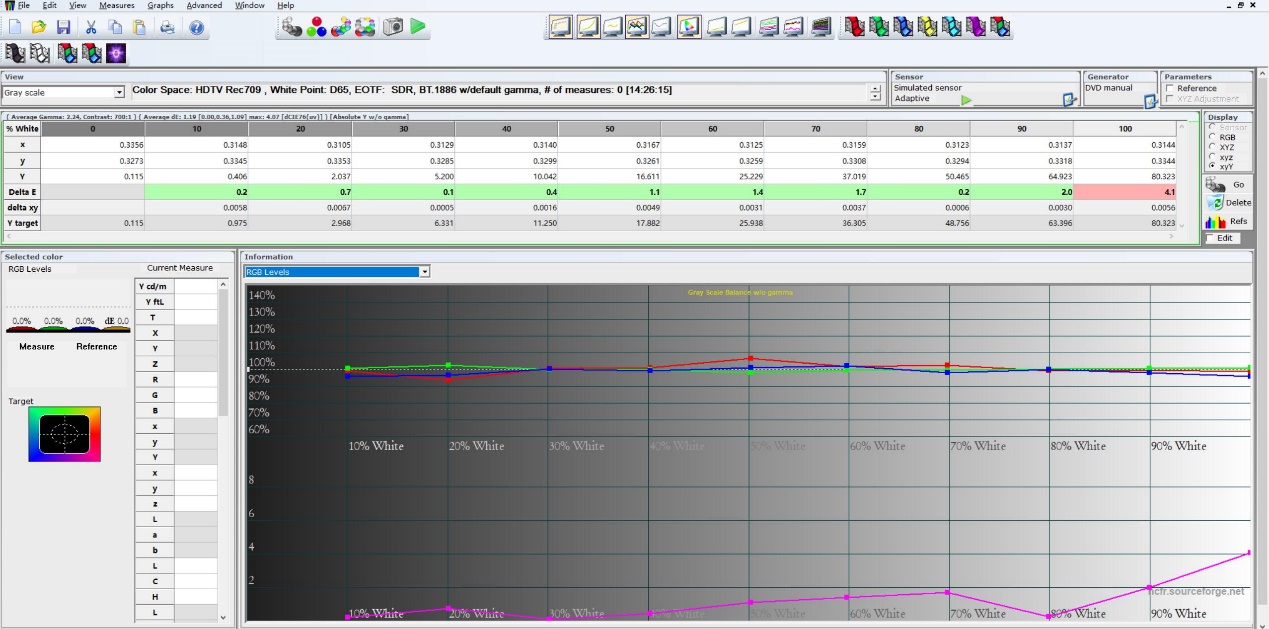
Task: Open the Window menu
Action: tap(250, 5)
